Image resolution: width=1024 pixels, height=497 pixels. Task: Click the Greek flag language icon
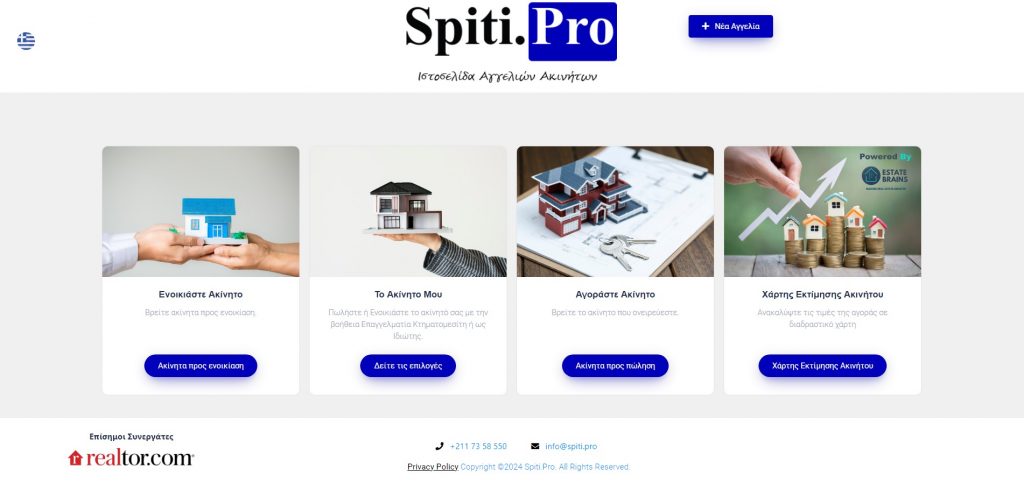pyautogui.click(x=26, y=41)
